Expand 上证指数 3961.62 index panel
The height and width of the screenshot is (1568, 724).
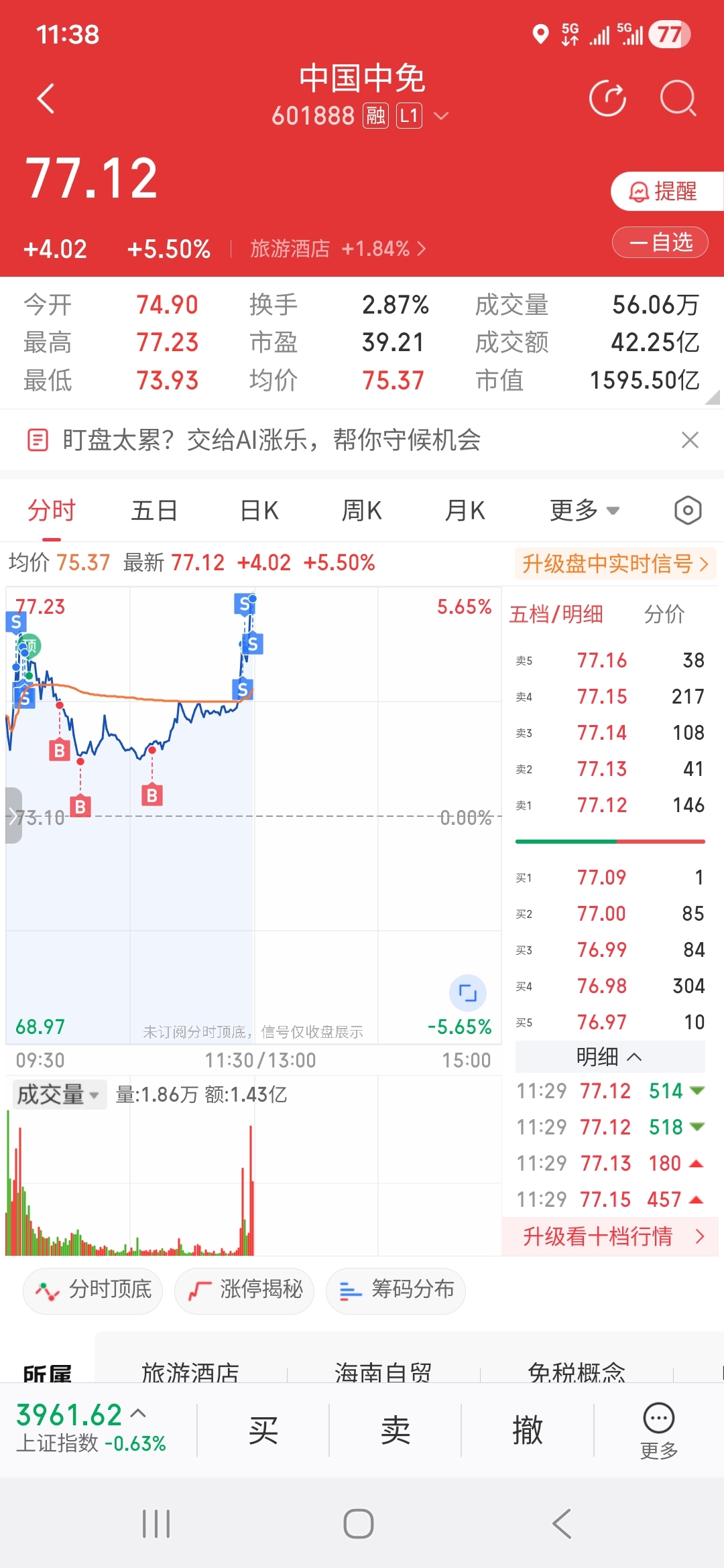(91, 1428)
